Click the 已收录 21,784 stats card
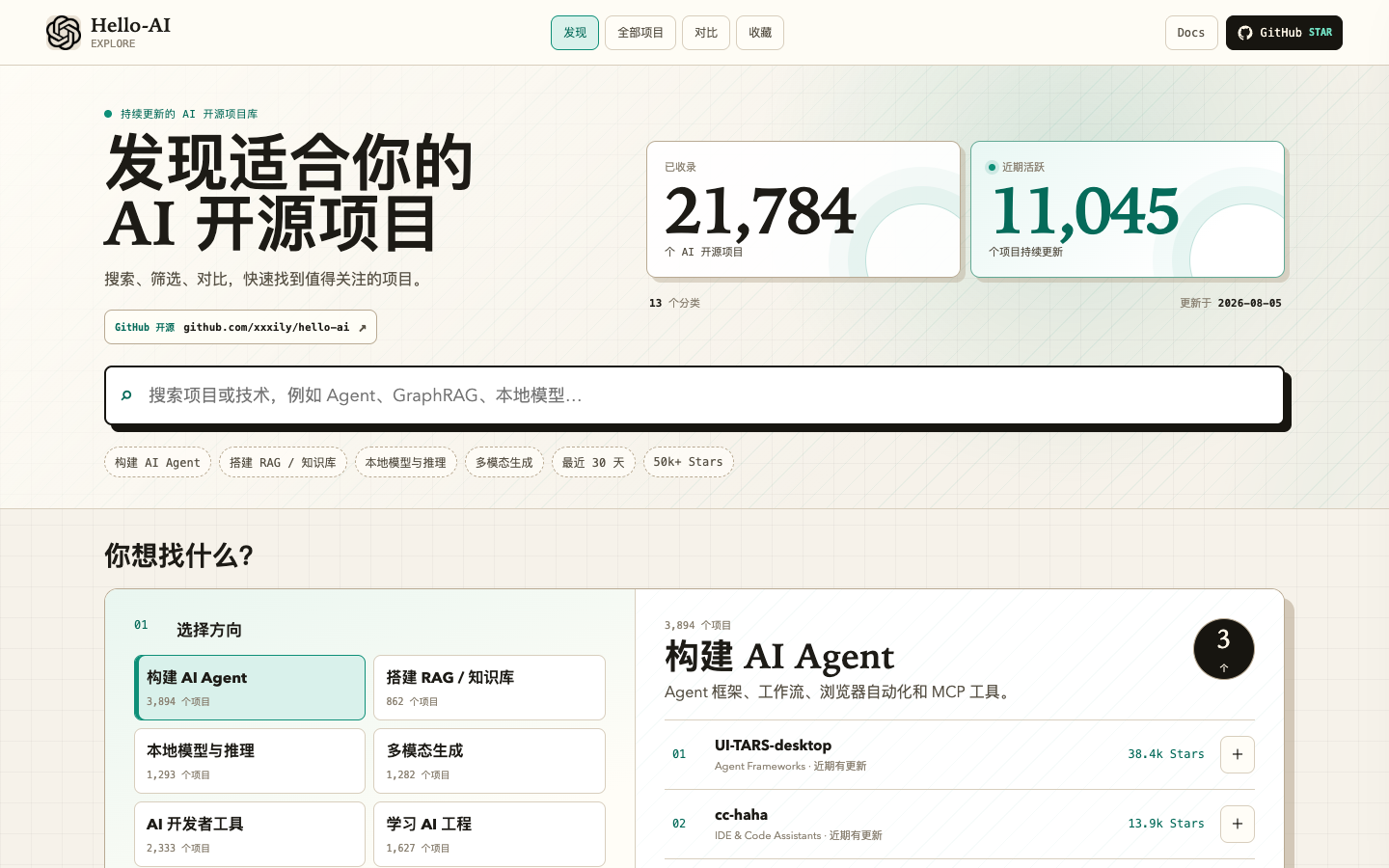1389x868 pixels. (803, 209)
